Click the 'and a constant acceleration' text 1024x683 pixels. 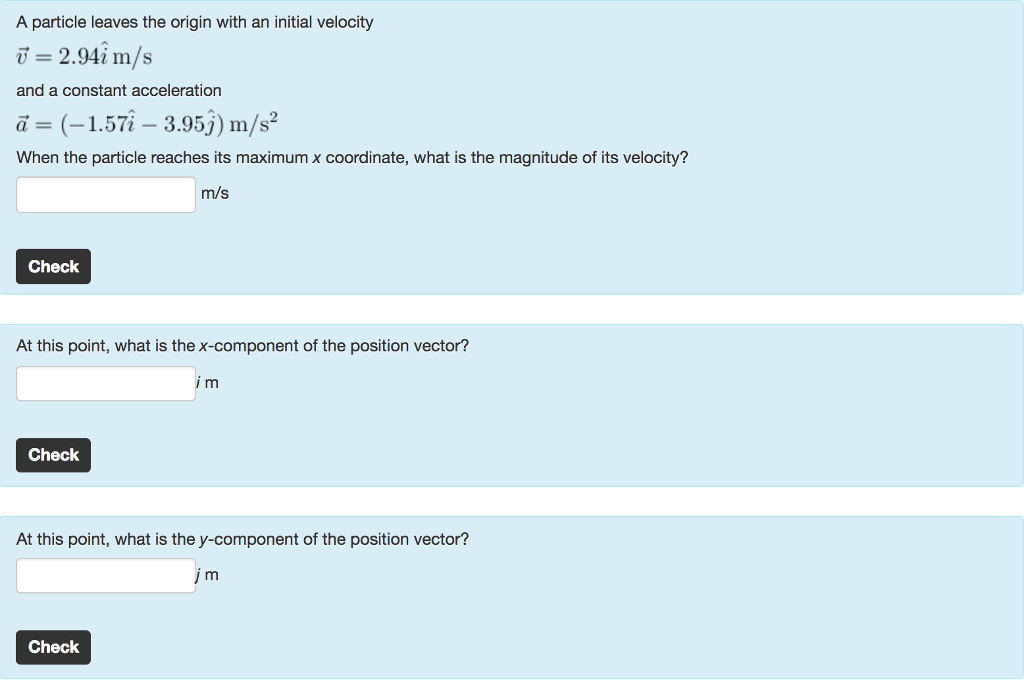(x=118, y=90)
